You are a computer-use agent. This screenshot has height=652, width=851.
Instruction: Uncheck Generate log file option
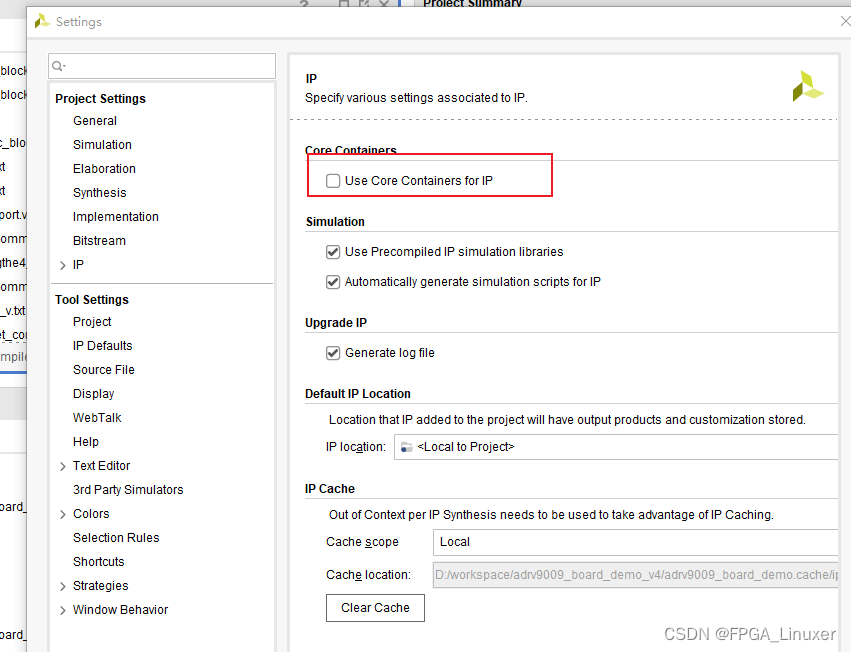[x=333, y=353]
